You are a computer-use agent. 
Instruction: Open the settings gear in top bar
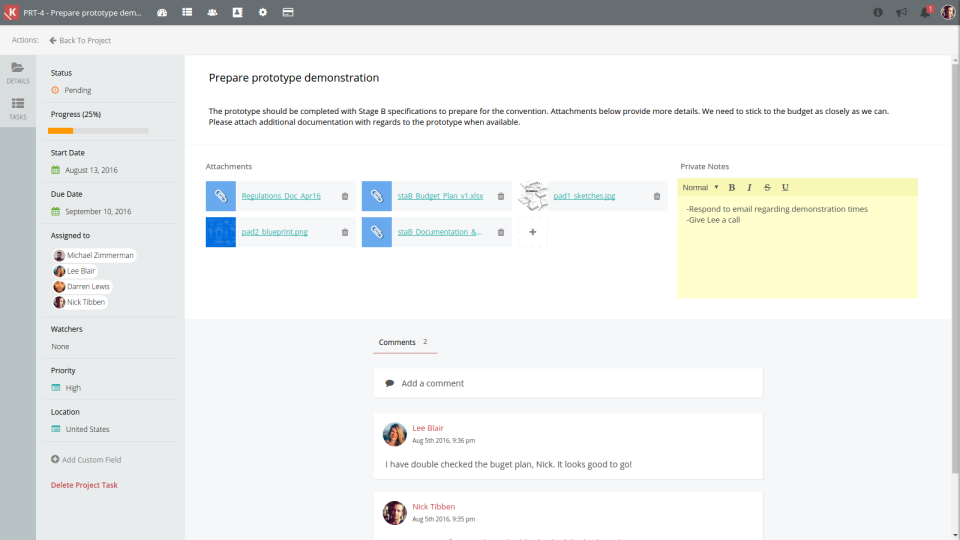[263, 12]
